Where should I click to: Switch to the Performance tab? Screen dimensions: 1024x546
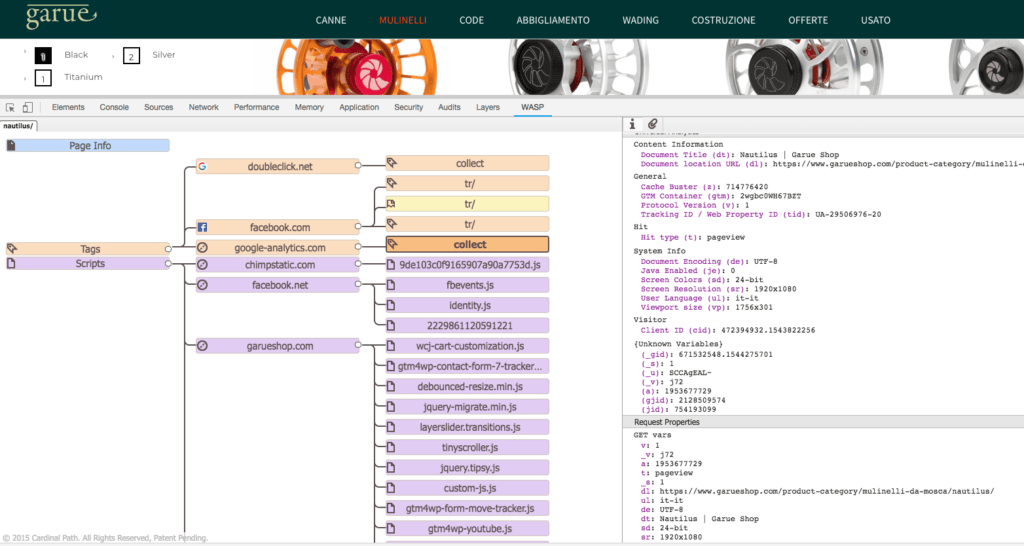coord(257,107)
